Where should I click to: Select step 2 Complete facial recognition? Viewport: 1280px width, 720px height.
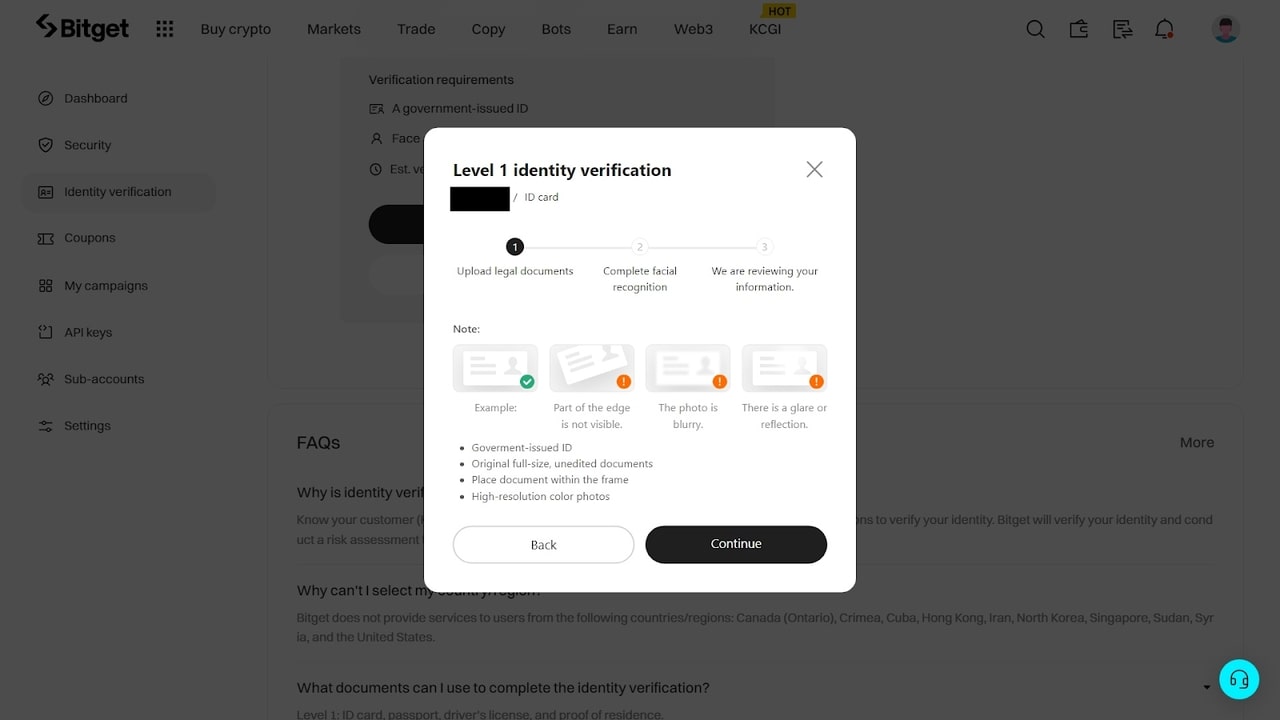(x=640, y=246)
